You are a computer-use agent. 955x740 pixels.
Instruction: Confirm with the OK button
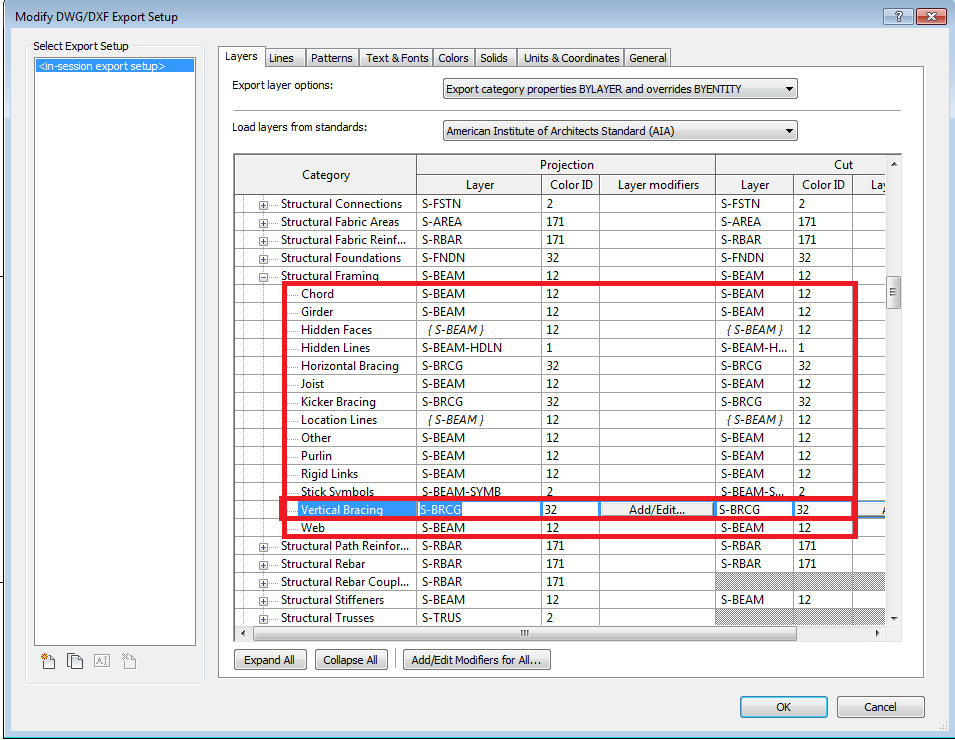[783, 707]
